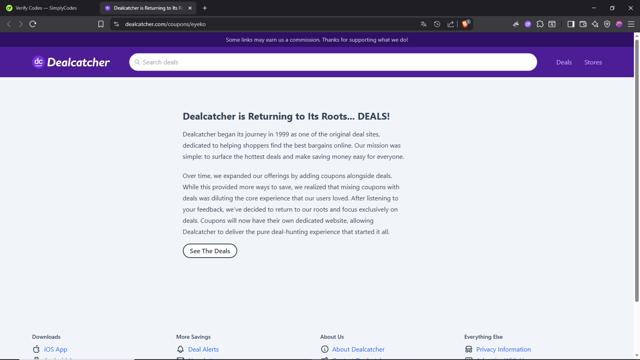Select the Dealcatcher is Returning tab
The width and height of the screenshot is (640, 360).
(x=147, y=8)
